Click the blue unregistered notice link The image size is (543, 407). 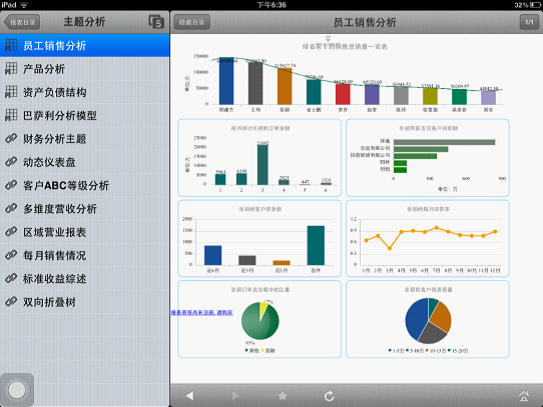click(202, 312)
